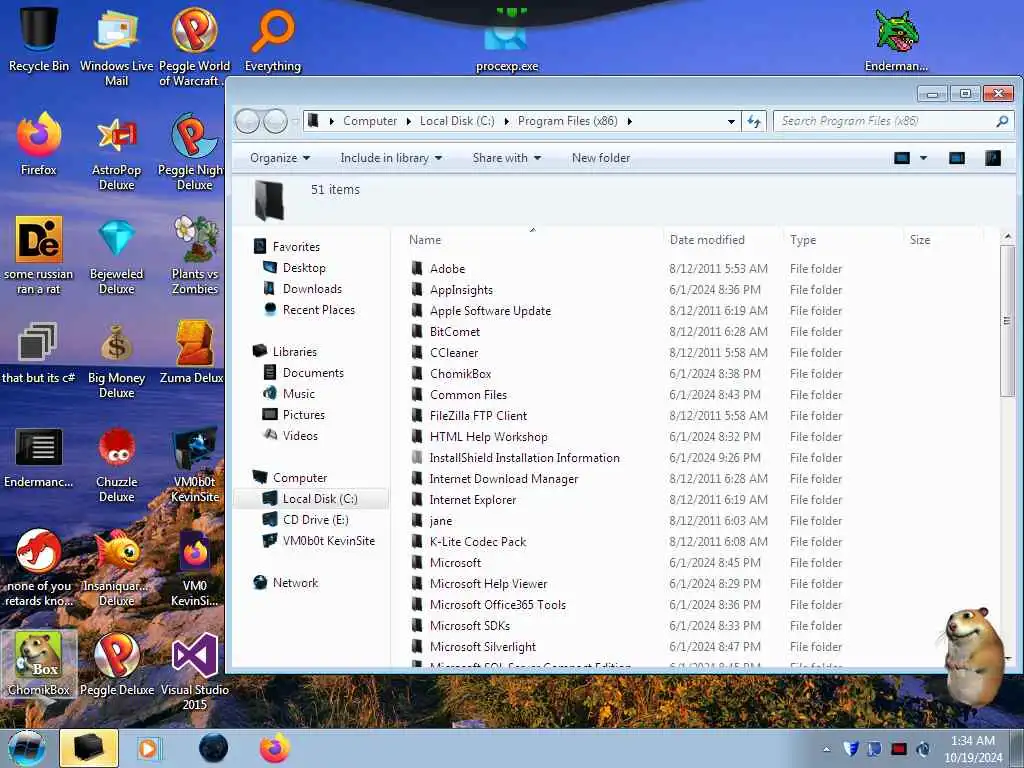Open Insaniquarium Deluxe desktop icon
The image size is (1024, 768).
(x=116, y=568)
